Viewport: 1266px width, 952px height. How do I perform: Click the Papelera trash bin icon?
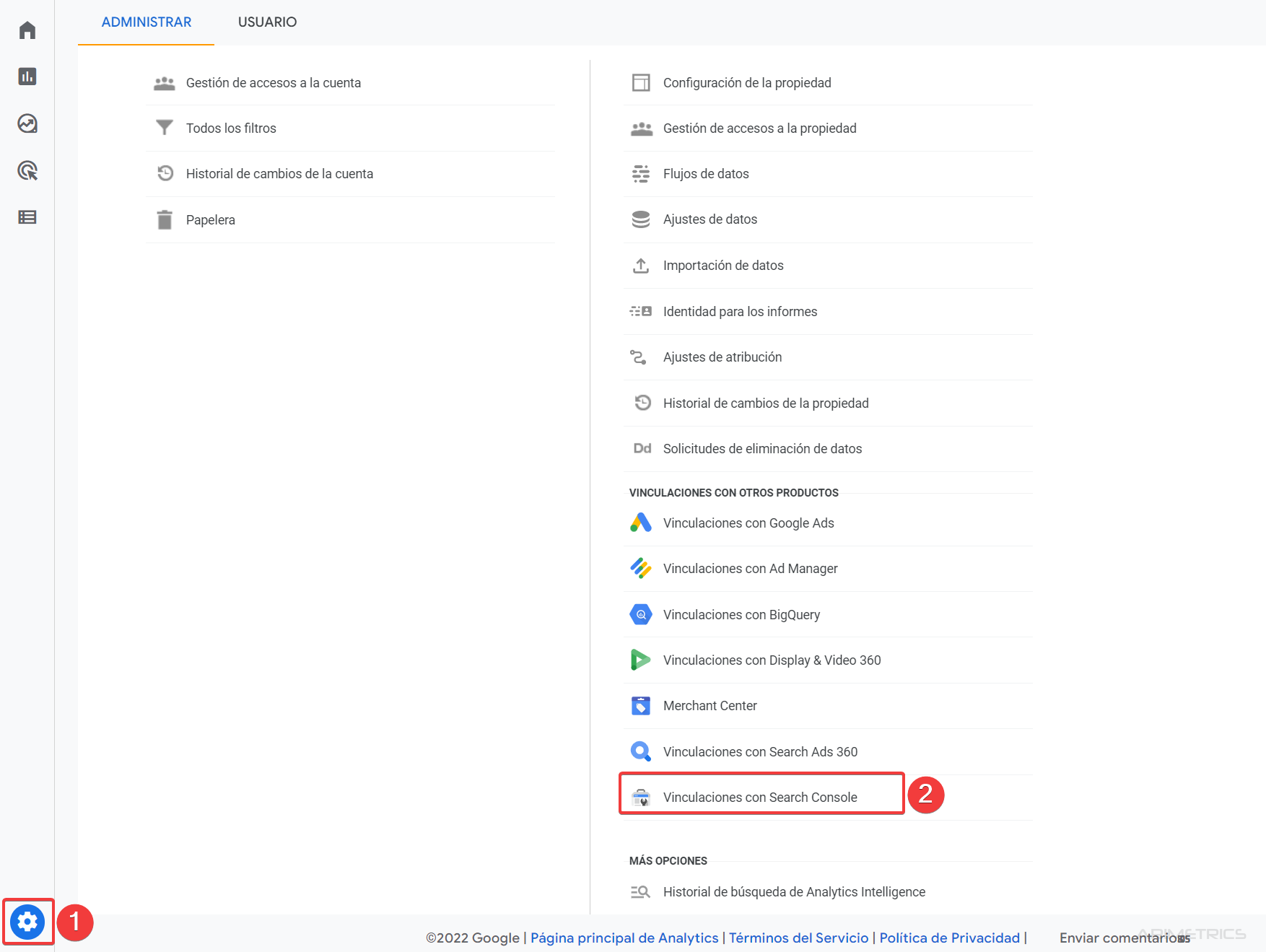pos(165,219)
